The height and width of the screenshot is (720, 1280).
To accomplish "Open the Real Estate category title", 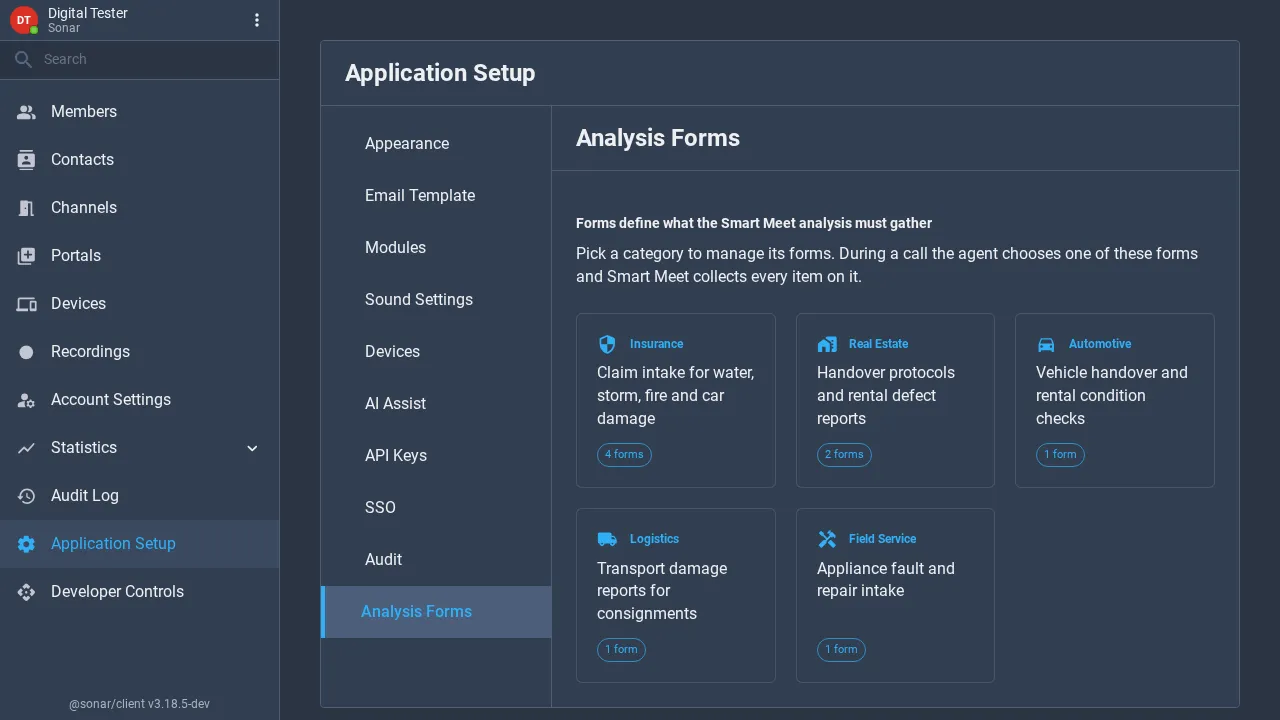I will tap(878, 344).
